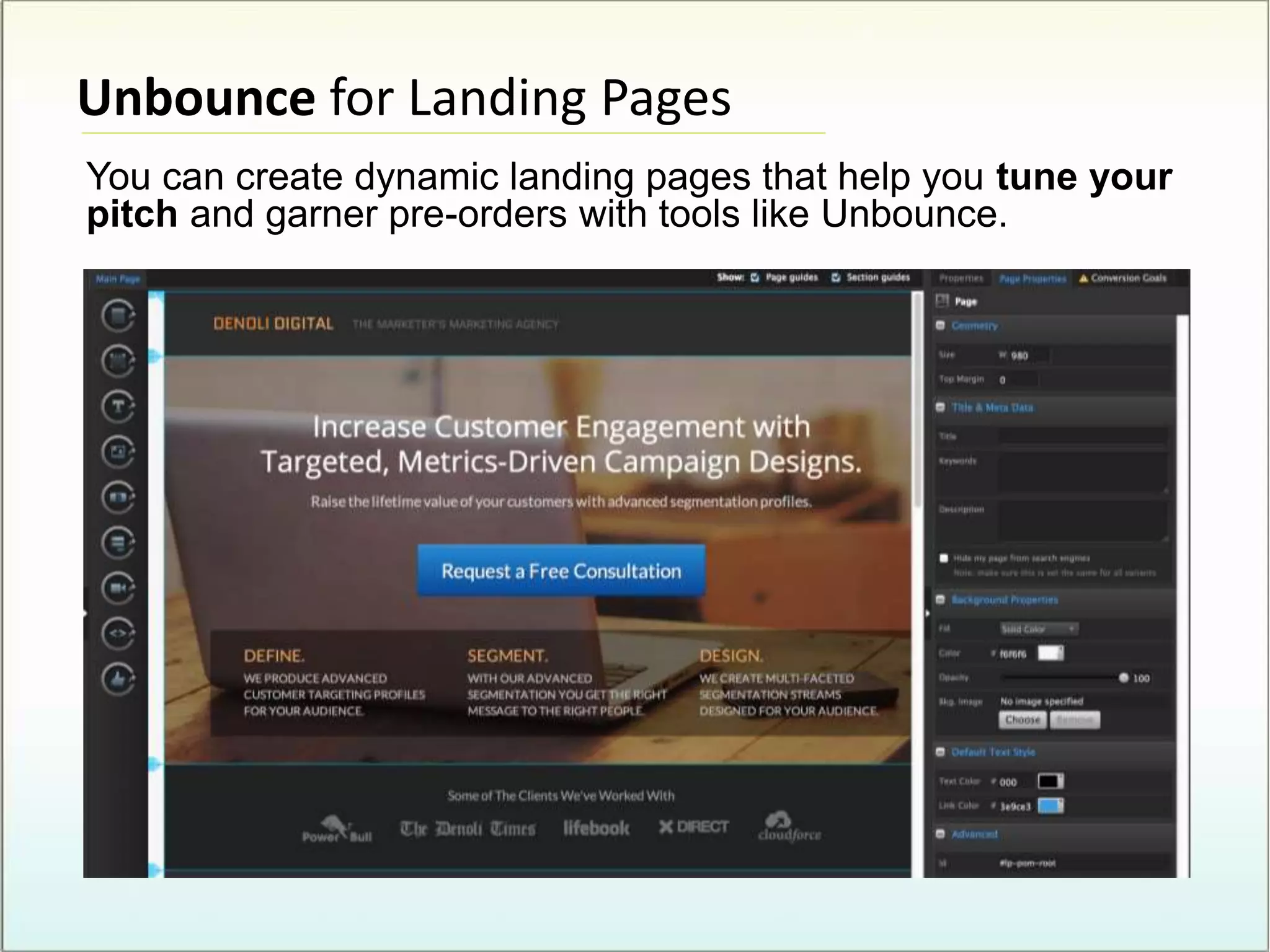Click the Link Color hex value 3e9ce3

(1015, 806)
